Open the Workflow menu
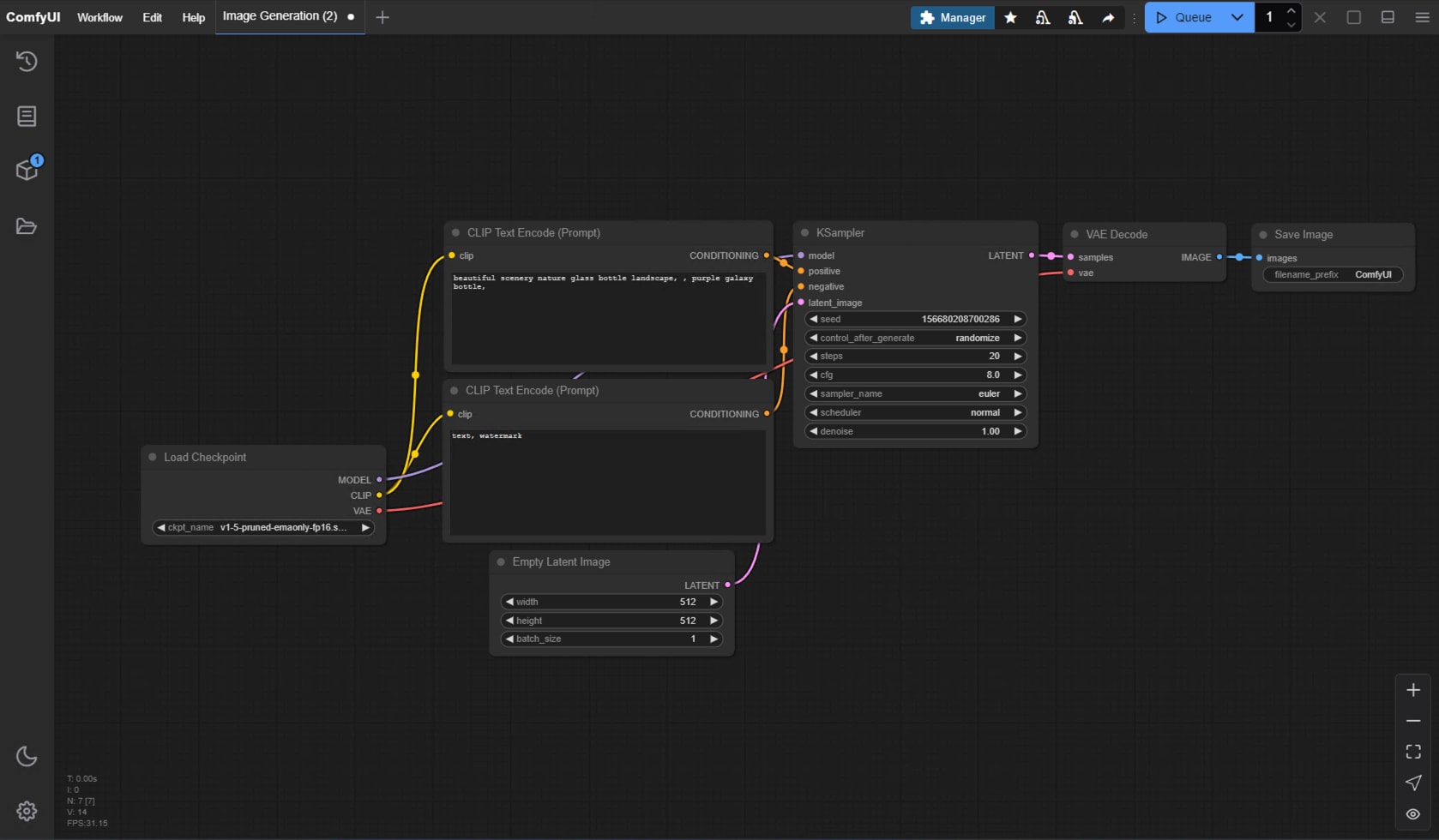The height and width of the screenshot is (840, 1439). [x=99, y=17]
